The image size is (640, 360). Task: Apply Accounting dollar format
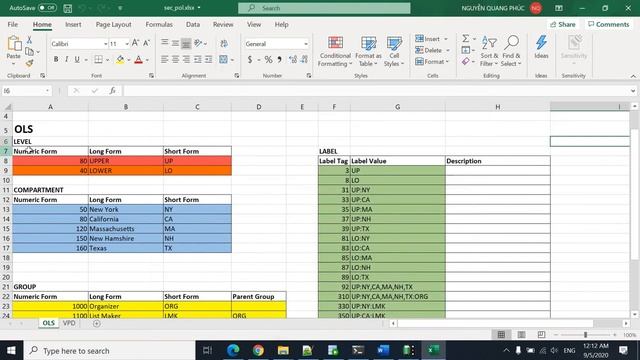(x=249, y=60)
